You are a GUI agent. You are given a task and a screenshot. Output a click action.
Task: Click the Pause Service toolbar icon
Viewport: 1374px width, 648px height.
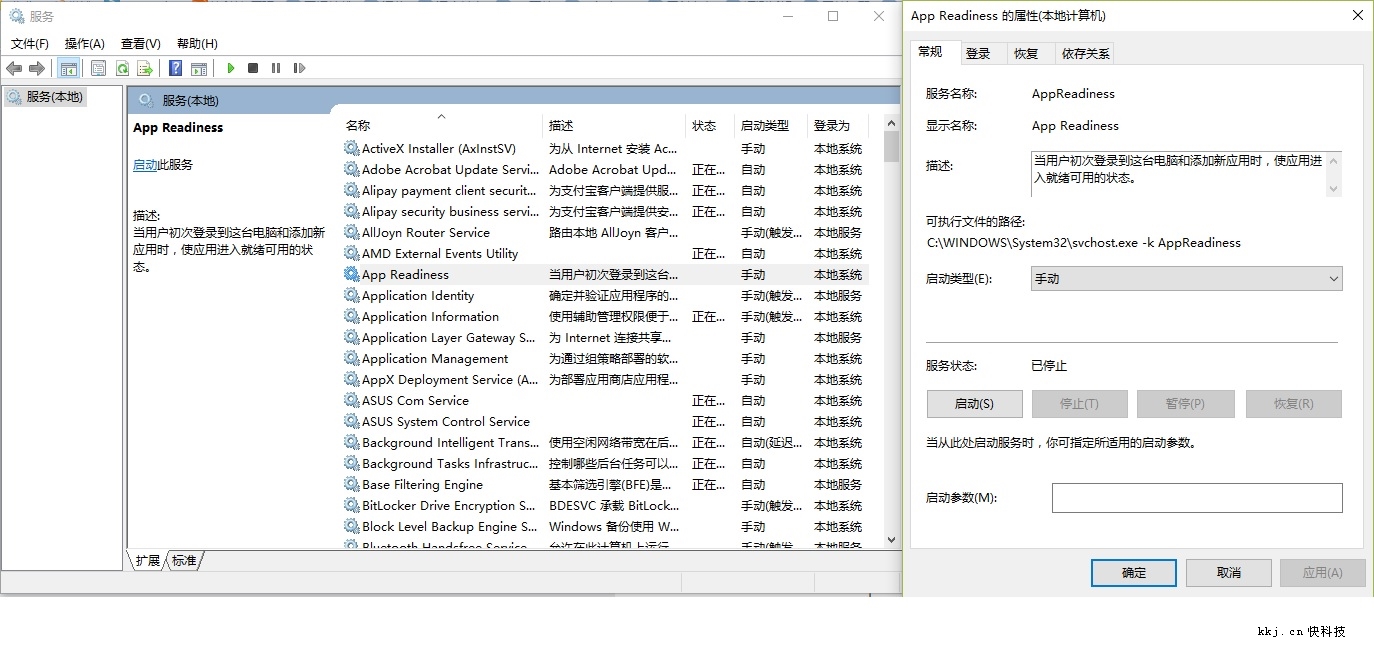[276, 68]
